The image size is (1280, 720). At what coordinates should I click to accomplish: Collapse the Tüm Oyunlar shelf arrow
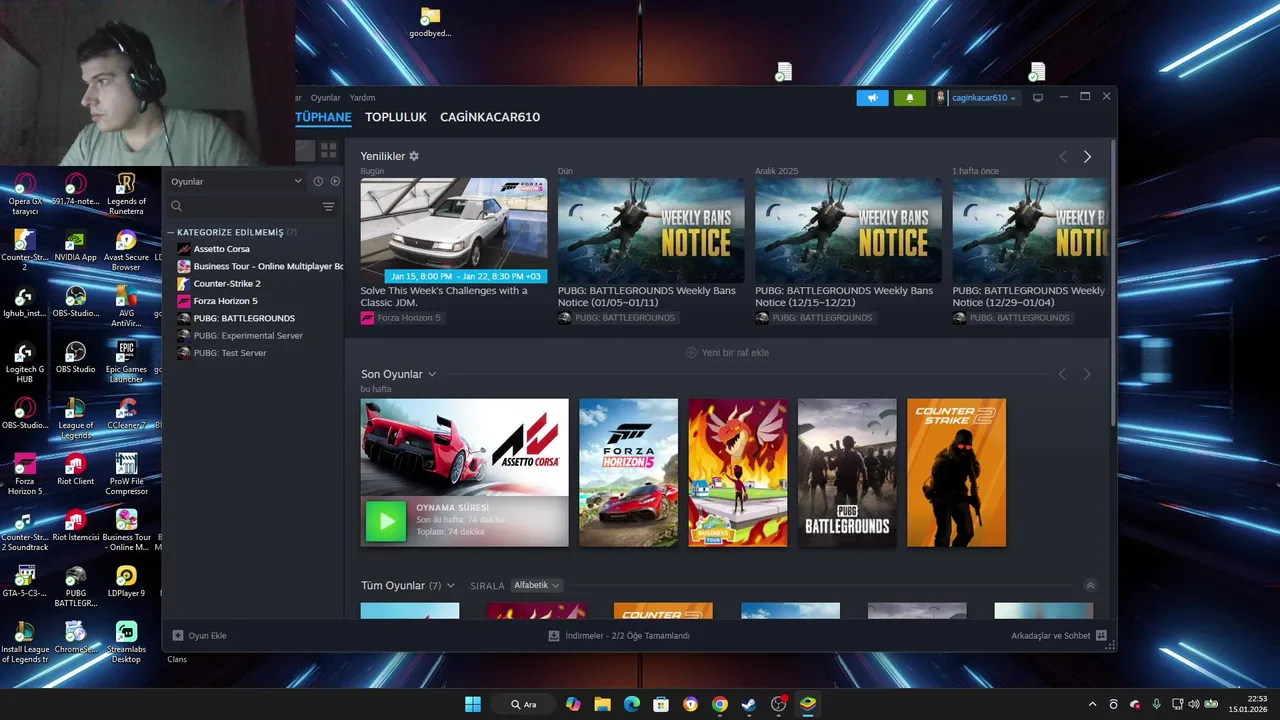[x=1090, y=585]
